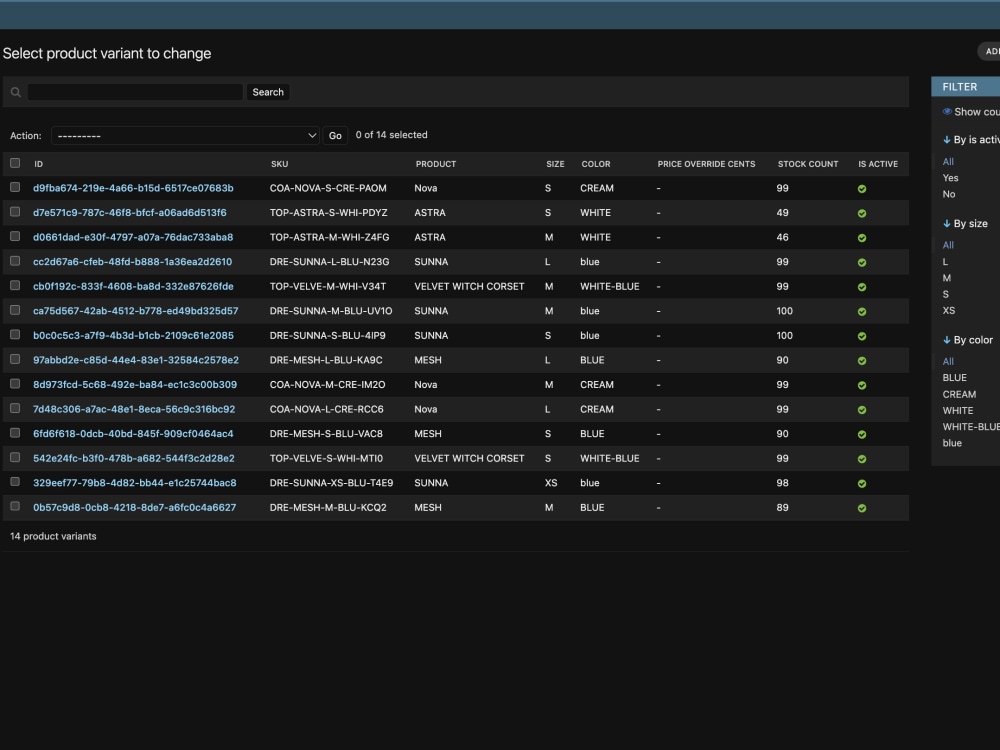
Task: Click active checkmark for DRE-SUNNA-M-BLU-UV1O row
Action: tap(862, 312)
